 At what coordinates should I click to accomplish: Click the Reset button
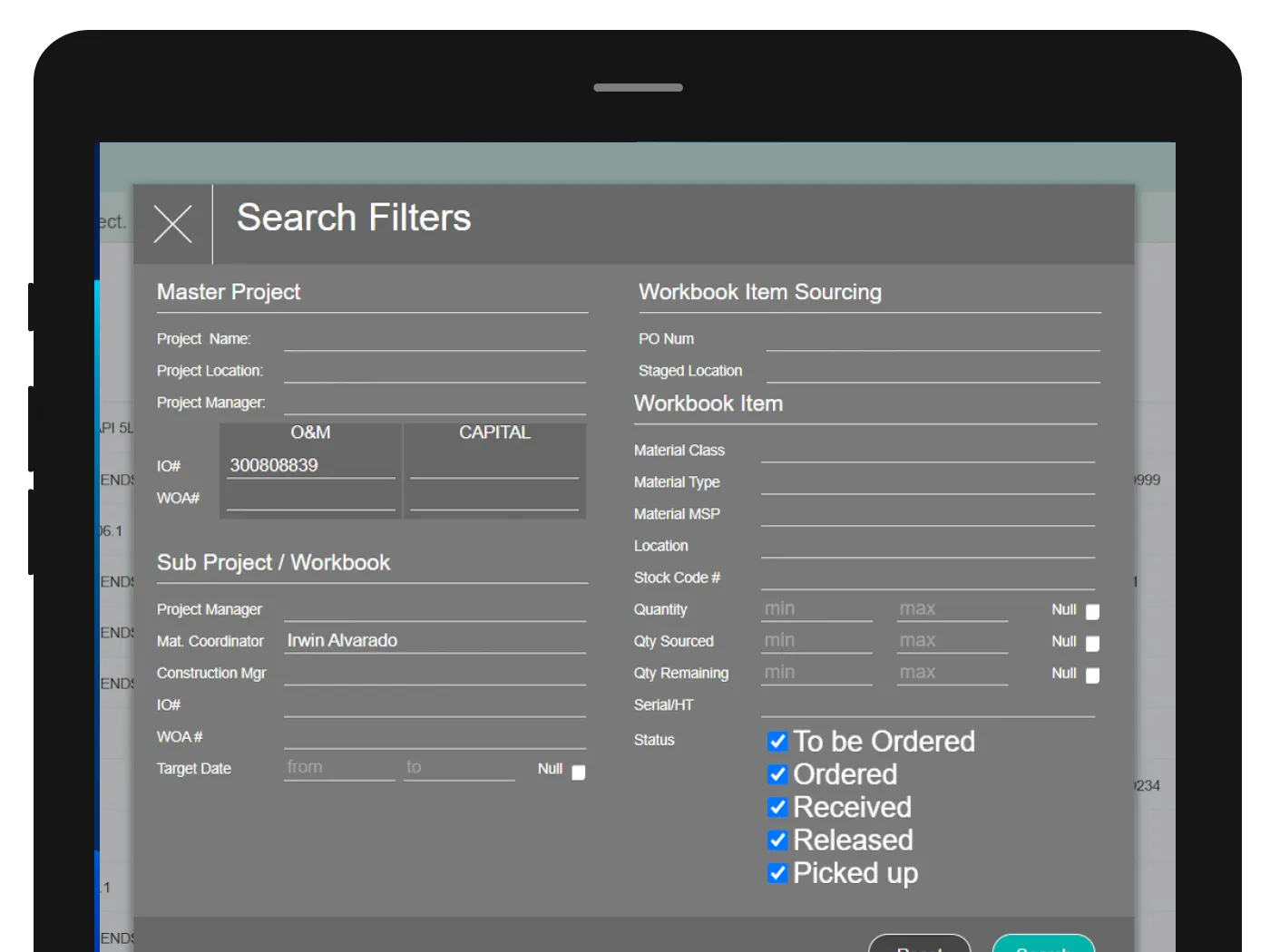click(x=920, y=947)
